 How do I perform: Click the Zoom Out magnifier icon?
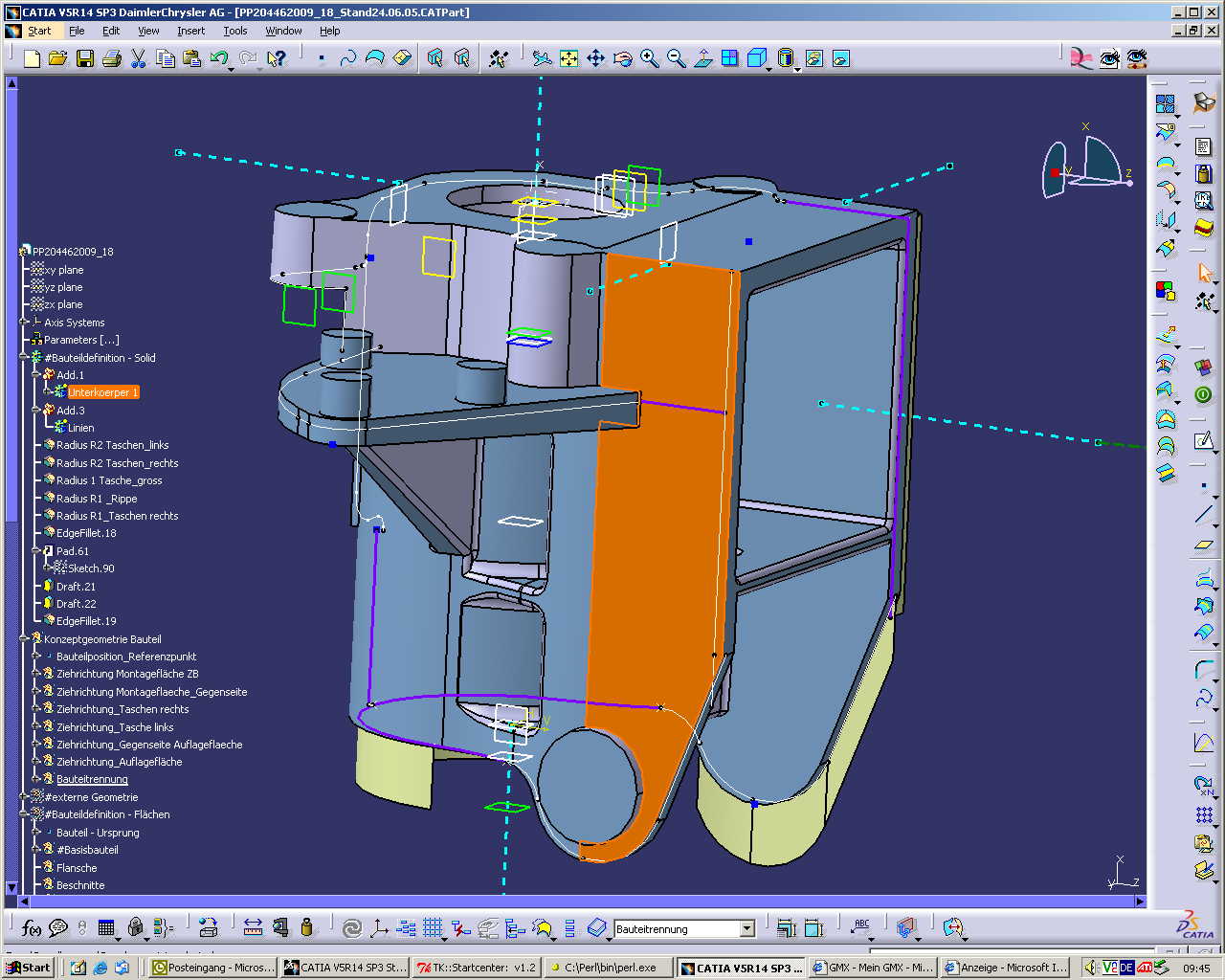click(676, 59)
